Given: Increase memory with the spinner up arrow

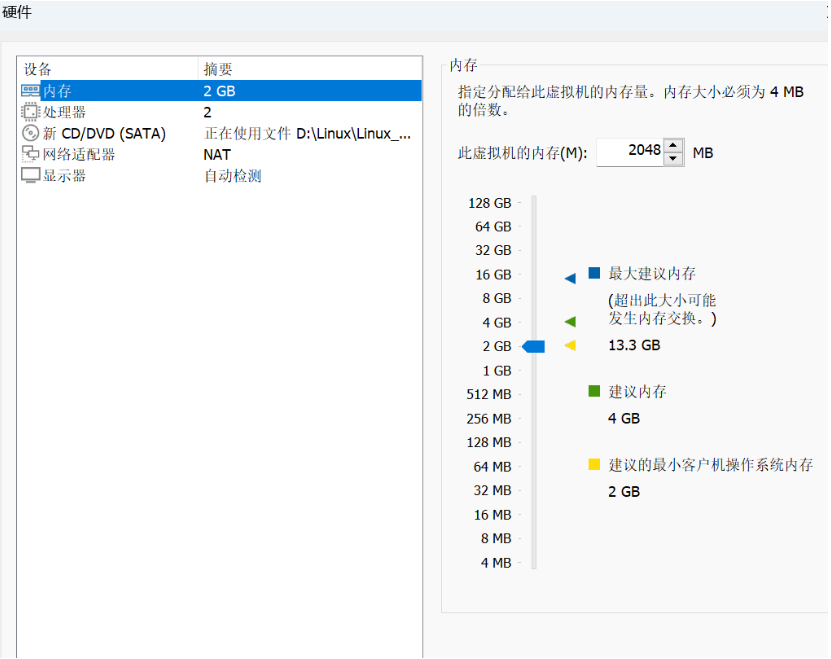Looking at the screenshot, I should click(x=673, y=145).
